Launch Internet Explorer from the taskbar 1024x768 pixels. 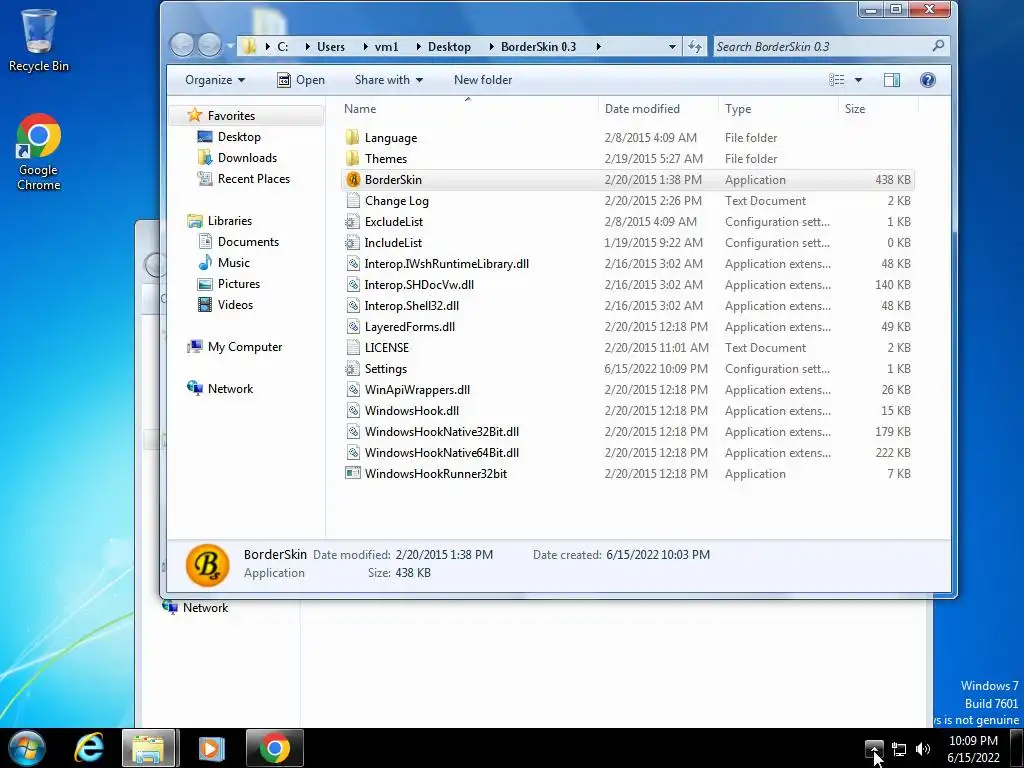(89, 748)
